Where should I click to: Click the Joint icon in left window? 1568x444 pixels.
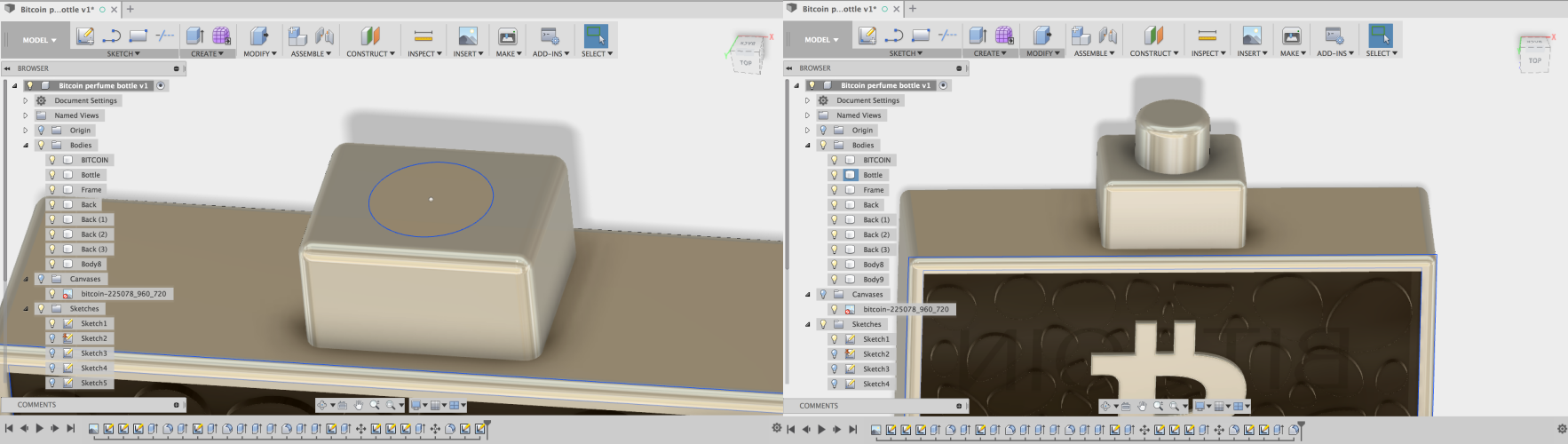click(x=325, y=36)
